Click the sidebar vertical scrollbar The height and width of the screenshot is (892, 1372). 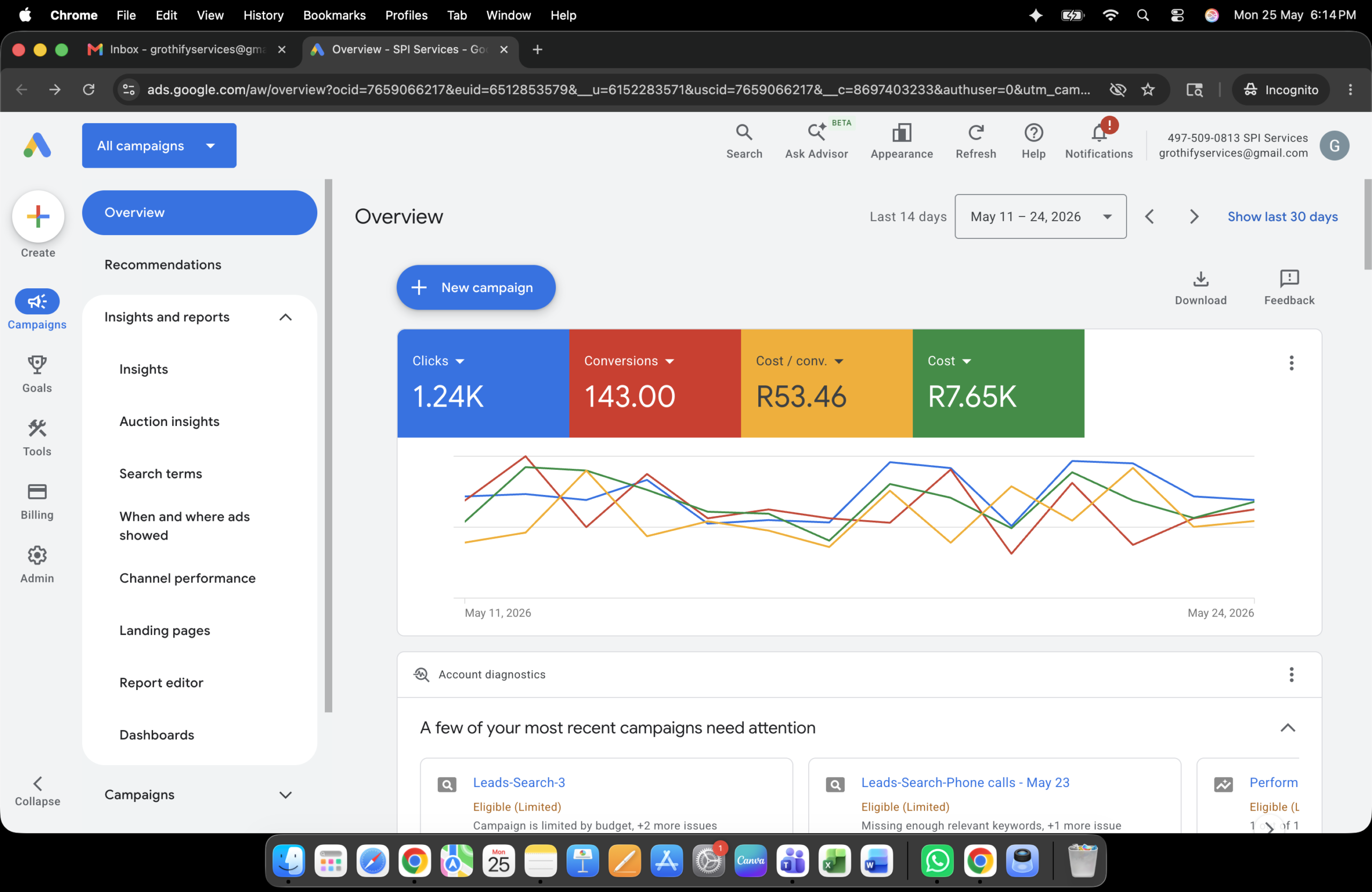click(328, 445)
